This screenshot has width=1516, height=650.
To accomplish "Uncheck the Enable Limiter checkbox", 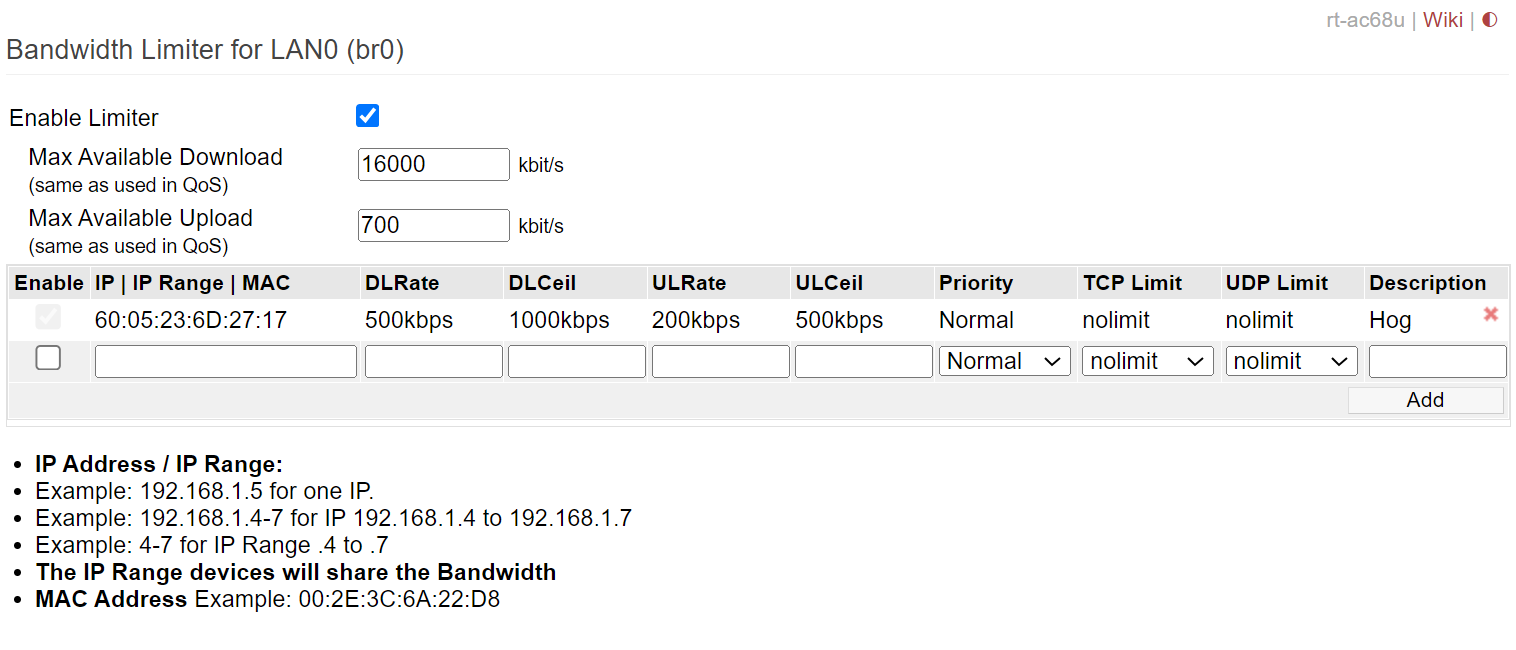I will pyautogui.click(x=368, y=116).
